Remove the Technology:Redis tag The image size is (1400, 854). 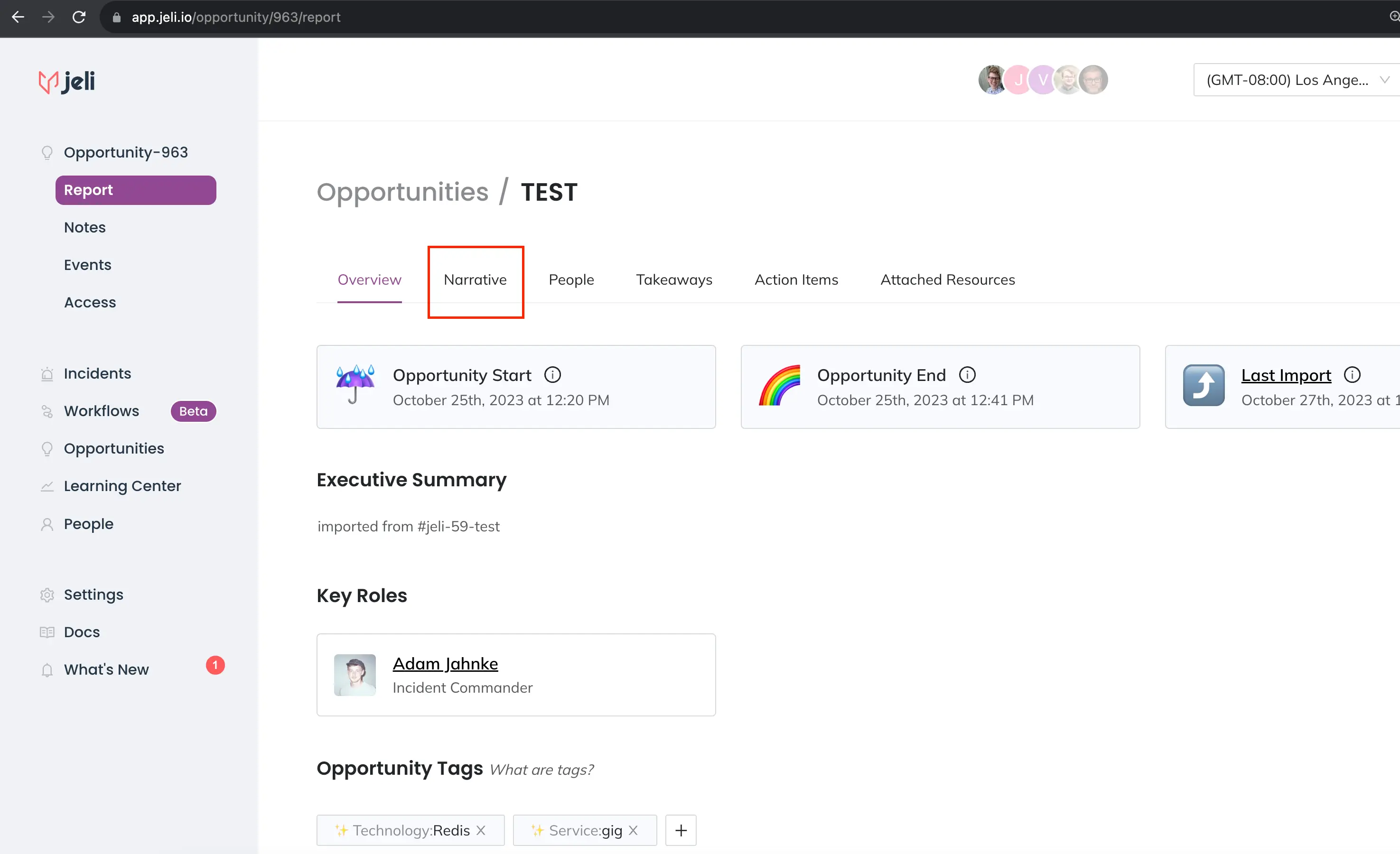481,830
